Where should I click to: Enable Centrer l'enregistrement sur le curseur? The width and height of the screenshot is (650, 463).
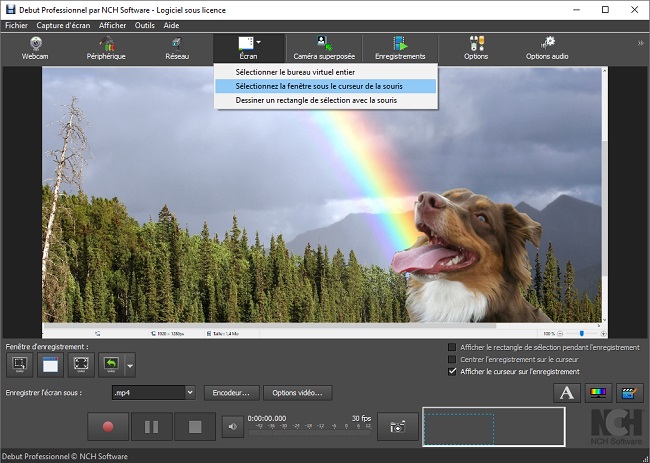coord(452,359)
